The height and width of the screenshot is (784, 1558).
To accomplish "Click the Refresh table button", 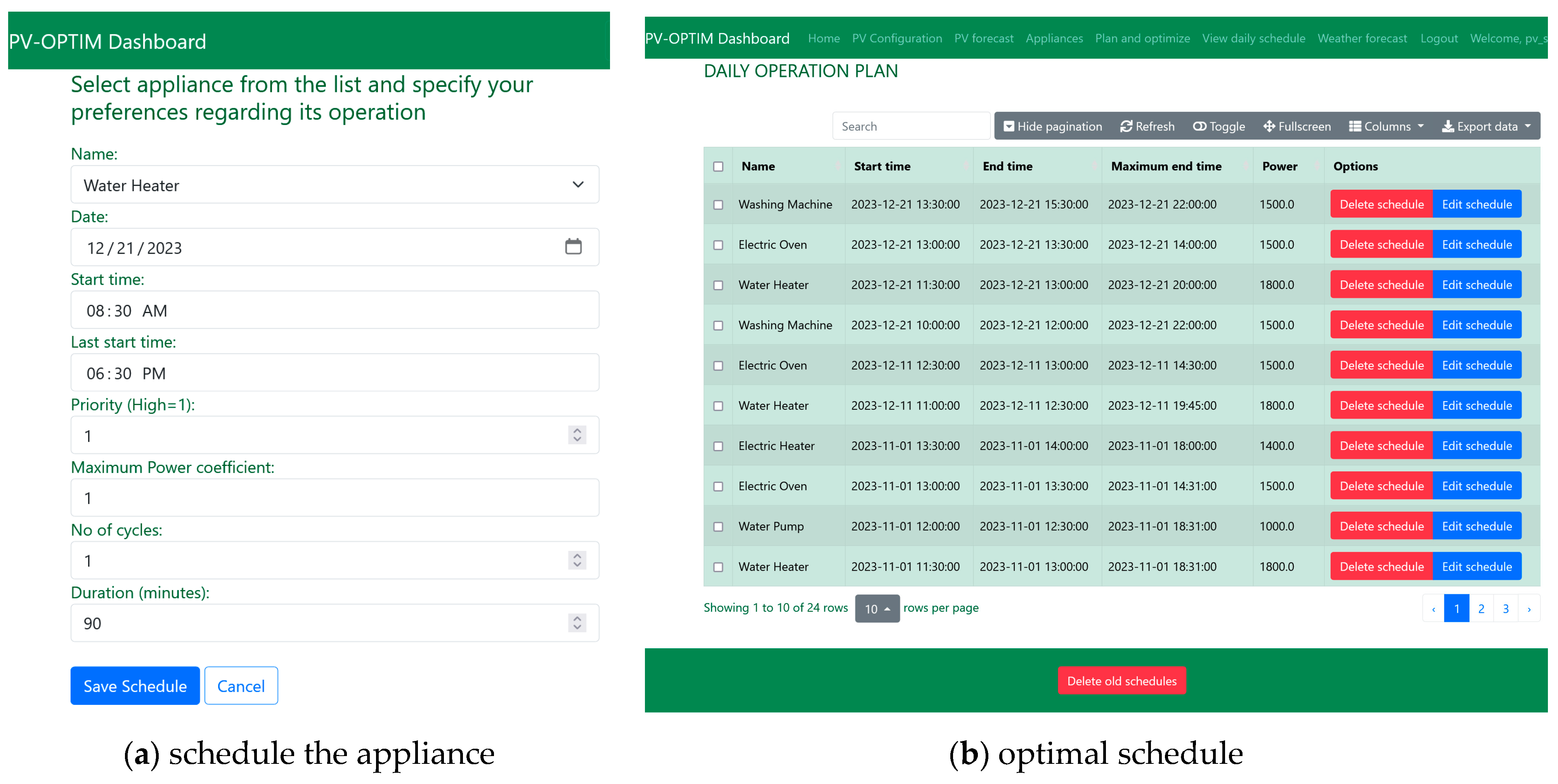I will click(1147, 126).
